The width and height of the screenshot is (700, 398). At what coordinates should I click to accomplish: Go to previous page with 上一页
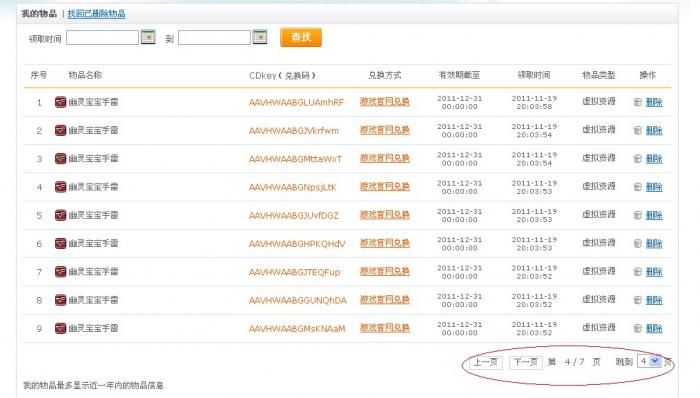(x=486, y=362)
